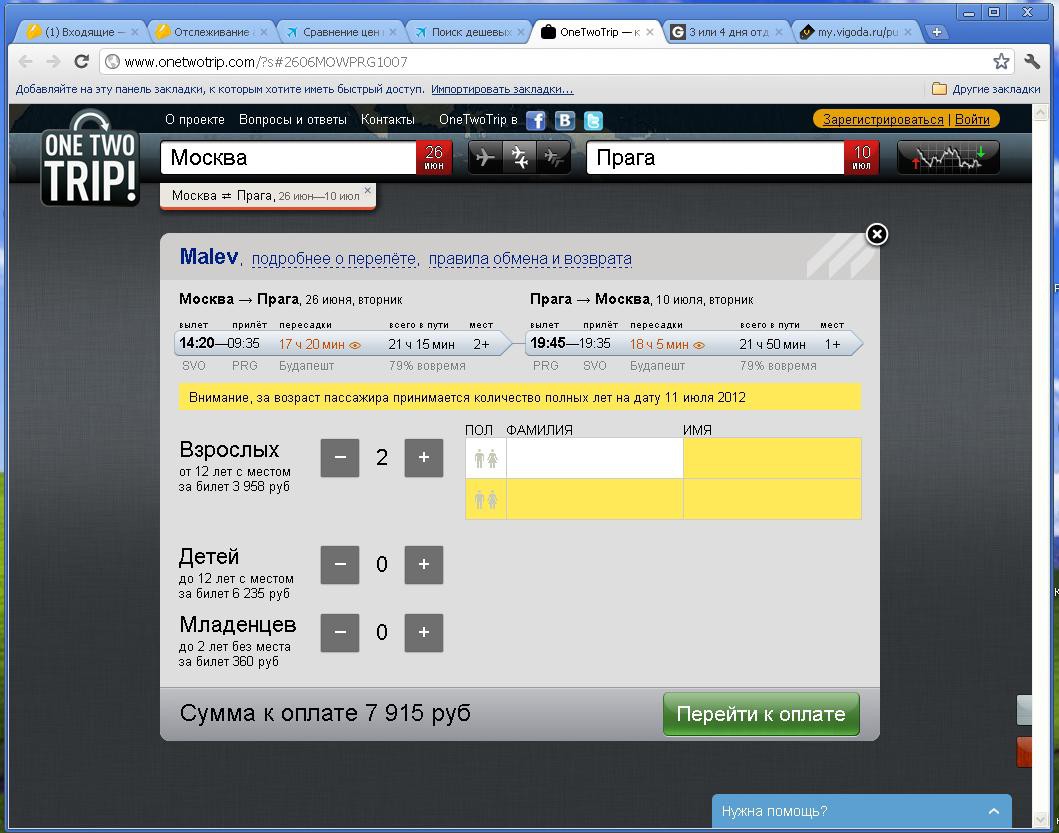Decrease number of children
Viewport: 1059px width, 833px height.
(340, 565)
